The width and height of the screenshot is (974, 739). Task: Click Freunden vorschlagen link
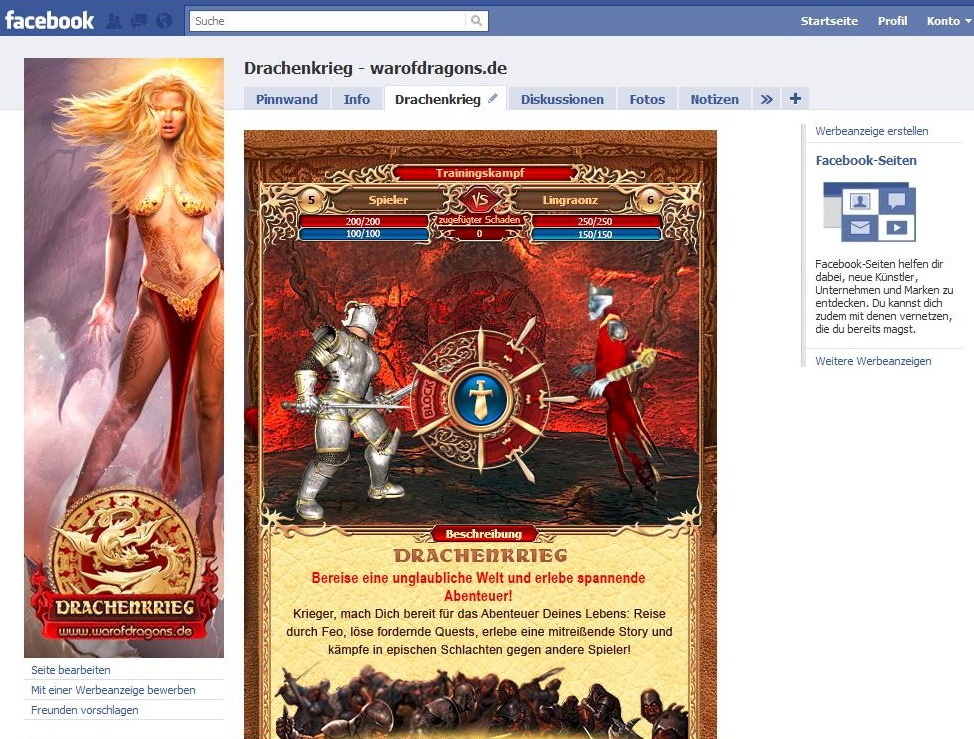(x=84, y=710)
